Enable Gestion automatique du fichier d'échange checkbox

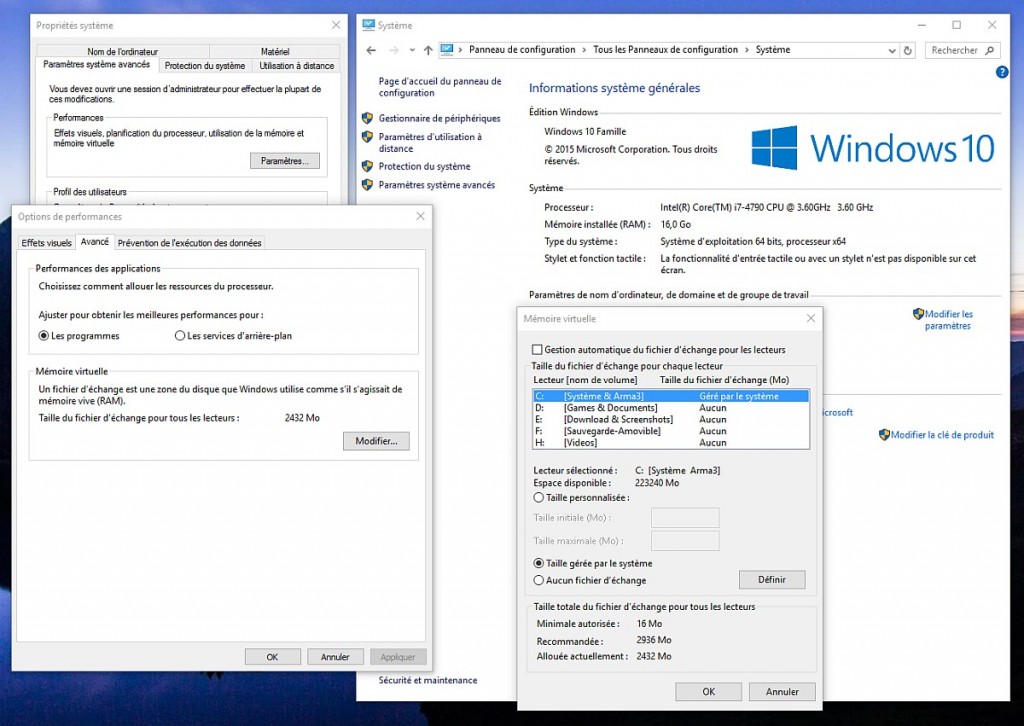pyautogui.click(x=537, y=350)
